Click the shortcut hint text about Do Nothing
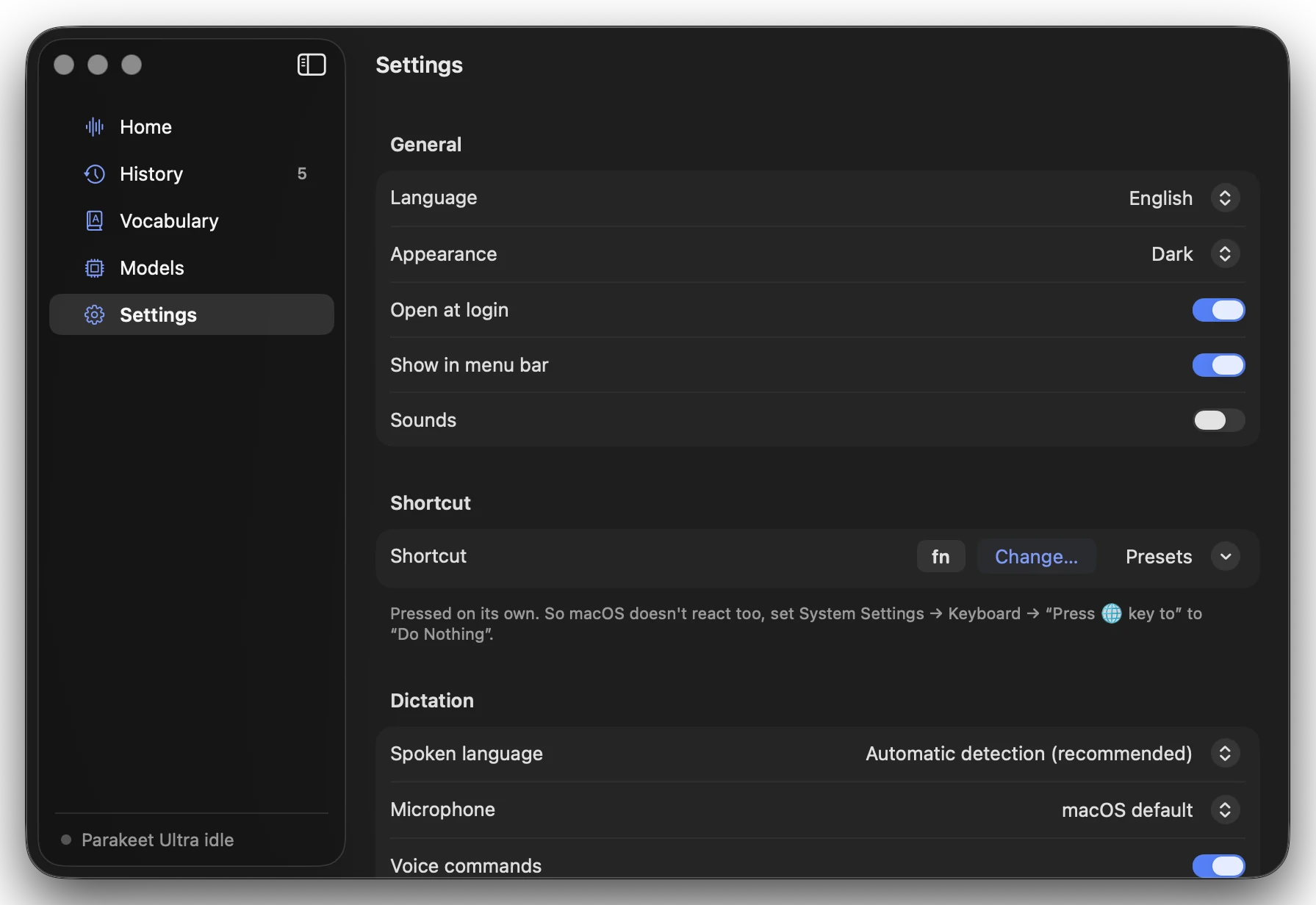 click(796, 624)
